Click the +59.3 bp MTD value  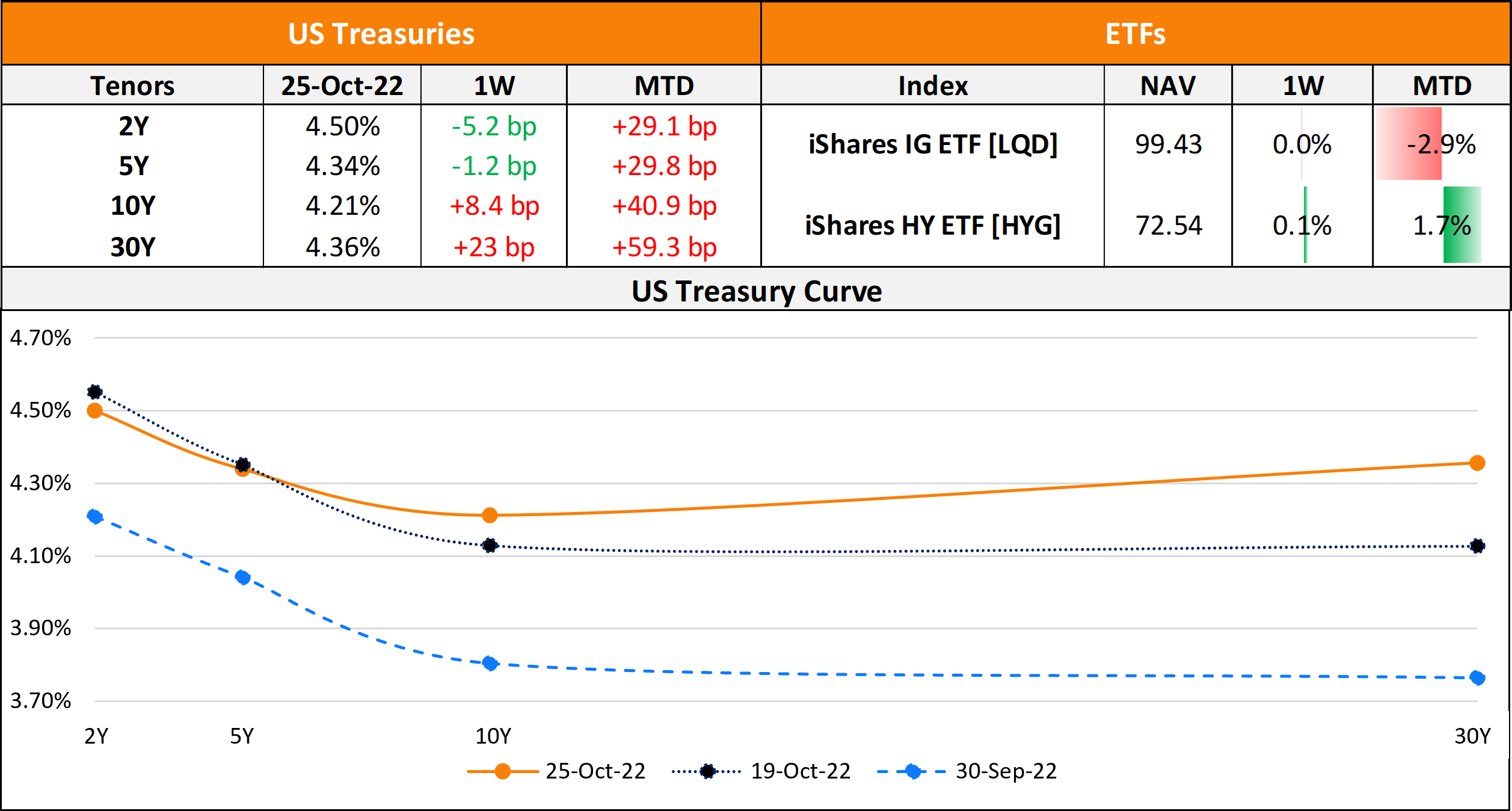(x=664, y=247)
